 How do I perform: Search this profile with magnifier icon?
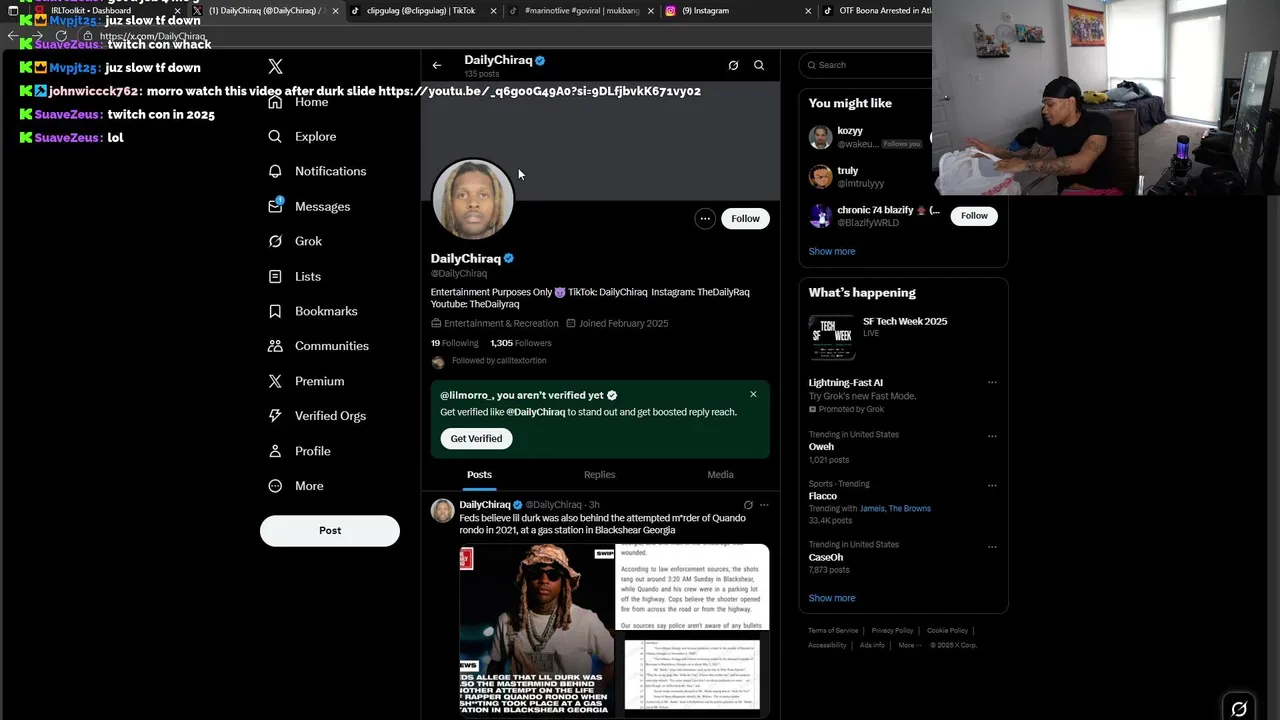pos(759,65)
